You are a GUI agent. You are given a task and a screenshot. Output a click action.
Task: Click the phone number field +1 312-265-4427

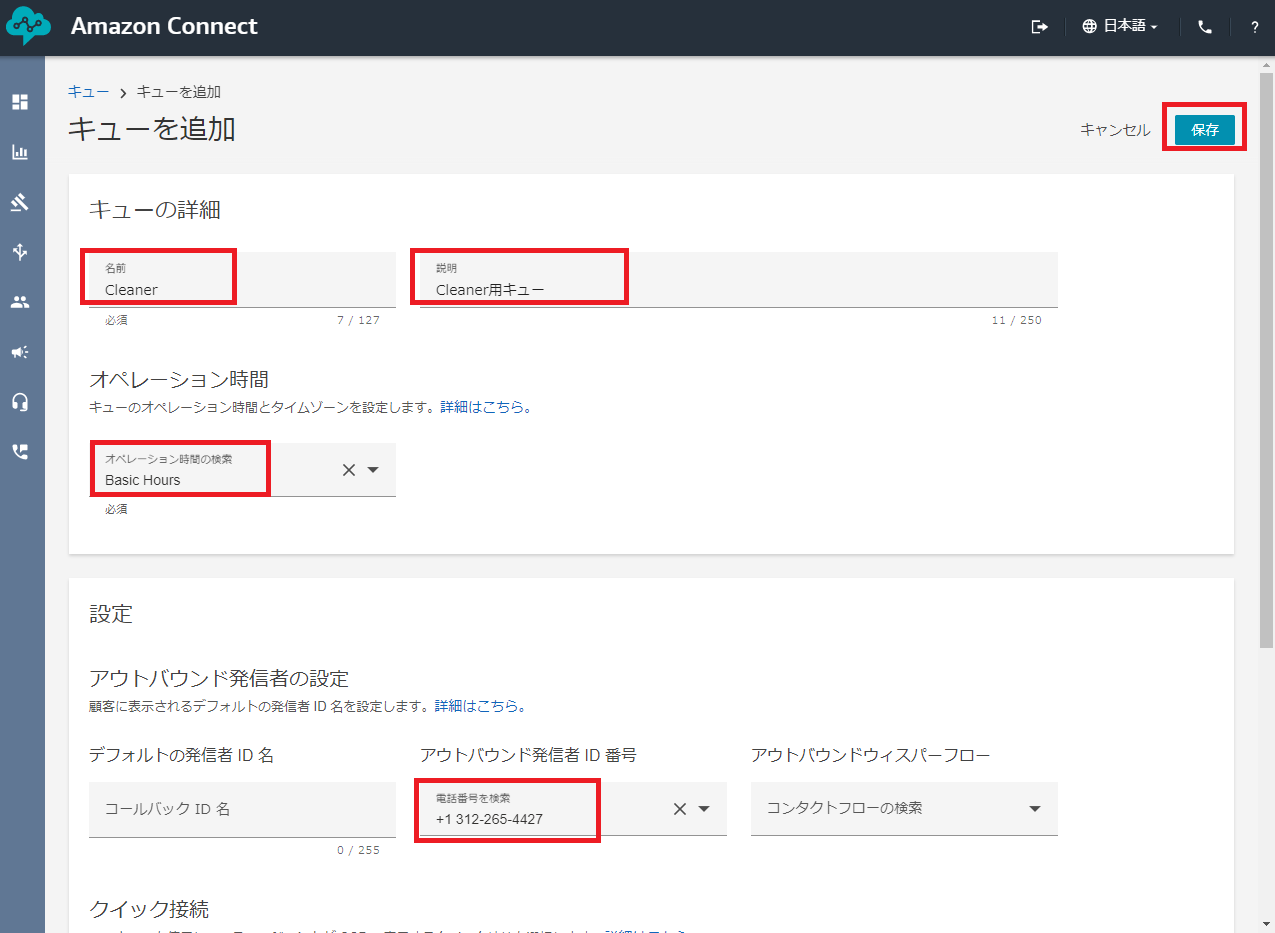pos(573,809)
